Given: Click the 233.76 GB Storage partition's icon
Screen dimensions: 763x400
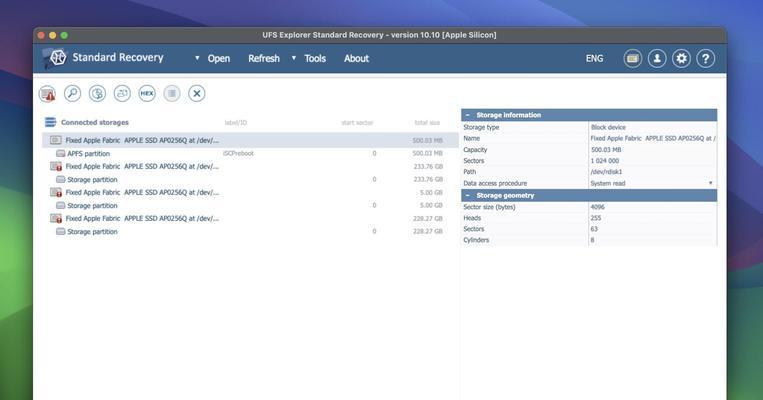Looking at the screenshot, I should click(60, 180).
